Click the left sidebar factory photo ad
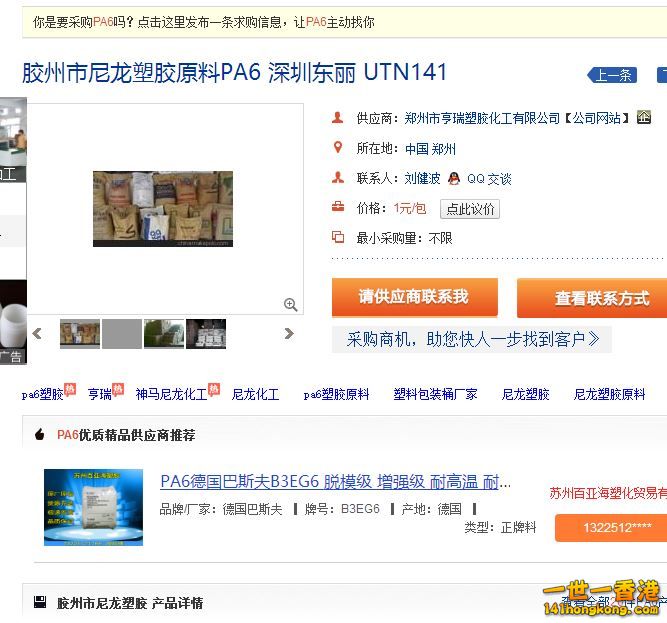Viewport: 667px width, 623px height. pyautogui.click(x=13, y=140)
